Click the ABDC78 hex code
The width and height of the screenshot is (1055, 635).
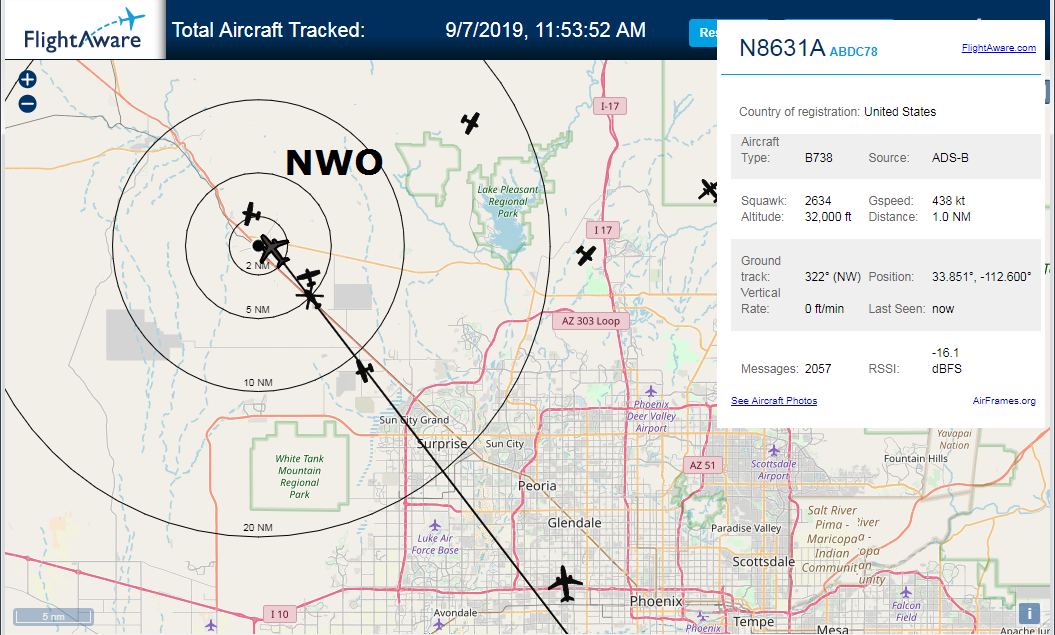tap(853, 52)
